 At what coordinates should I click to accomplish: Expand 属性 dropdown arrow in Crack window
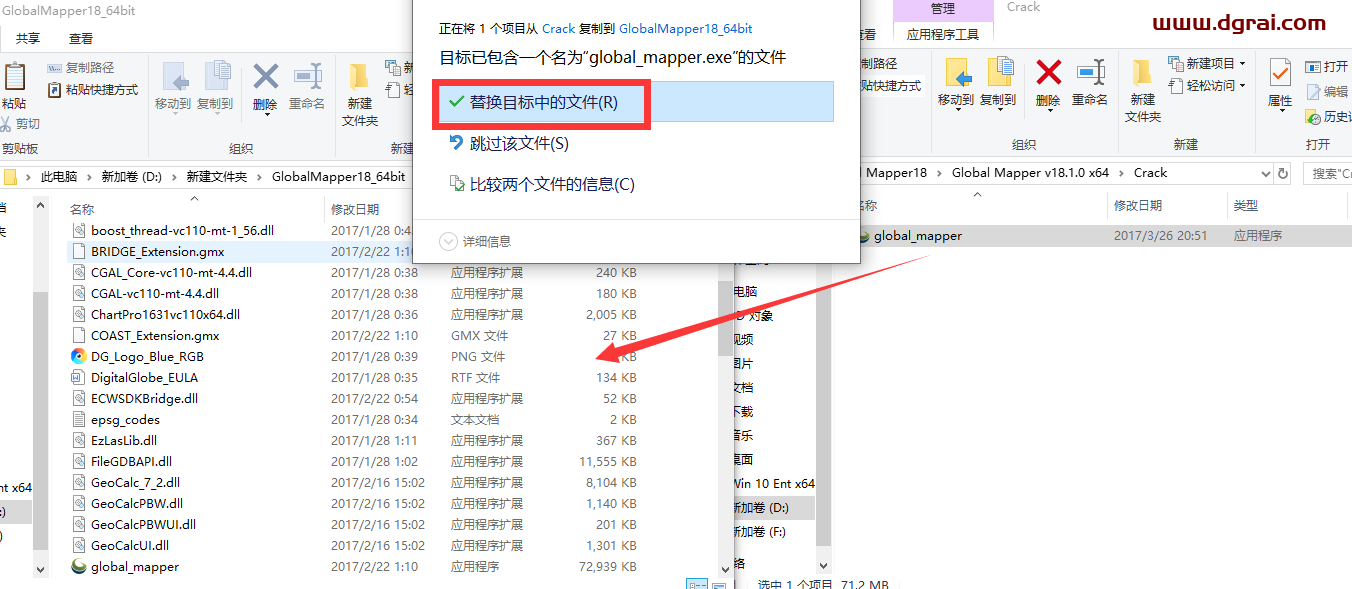(x=1280, y=110)
